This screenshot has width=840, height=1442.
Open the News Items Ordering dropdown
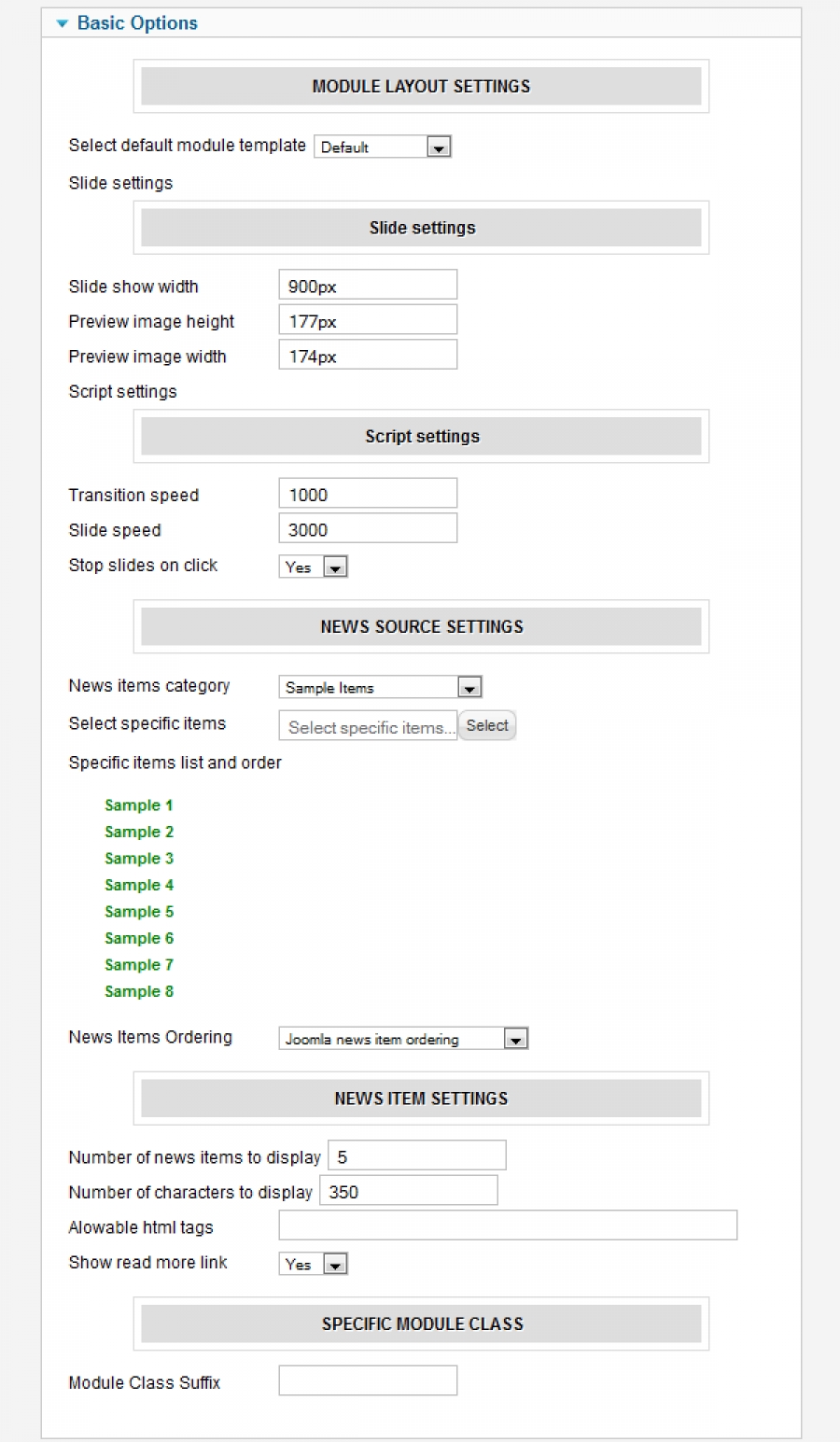click(403, 1039)
